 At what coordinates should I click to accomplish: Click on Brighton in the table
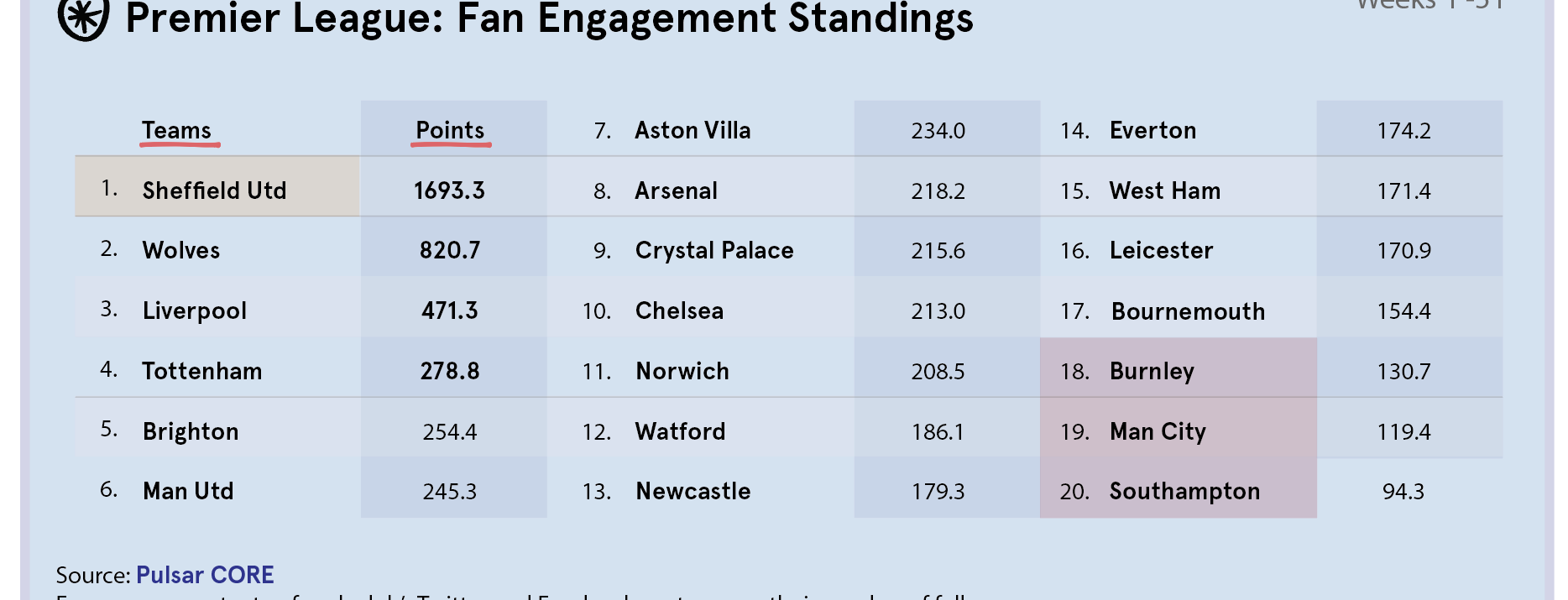(x=191, y=431)
